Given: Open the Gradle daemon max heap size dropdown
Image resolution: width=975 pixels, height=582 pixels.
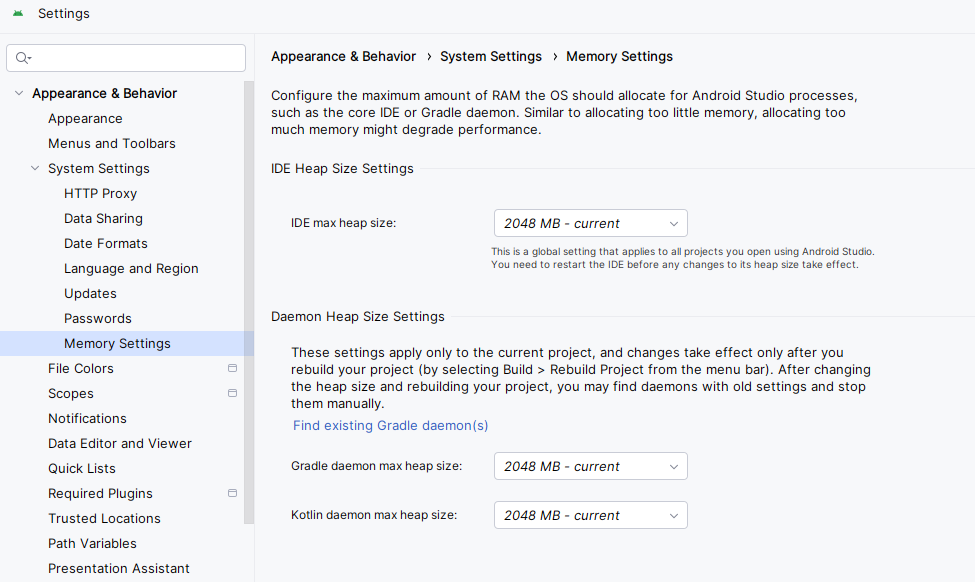Looking at the screenshot, I should [591, 466].
